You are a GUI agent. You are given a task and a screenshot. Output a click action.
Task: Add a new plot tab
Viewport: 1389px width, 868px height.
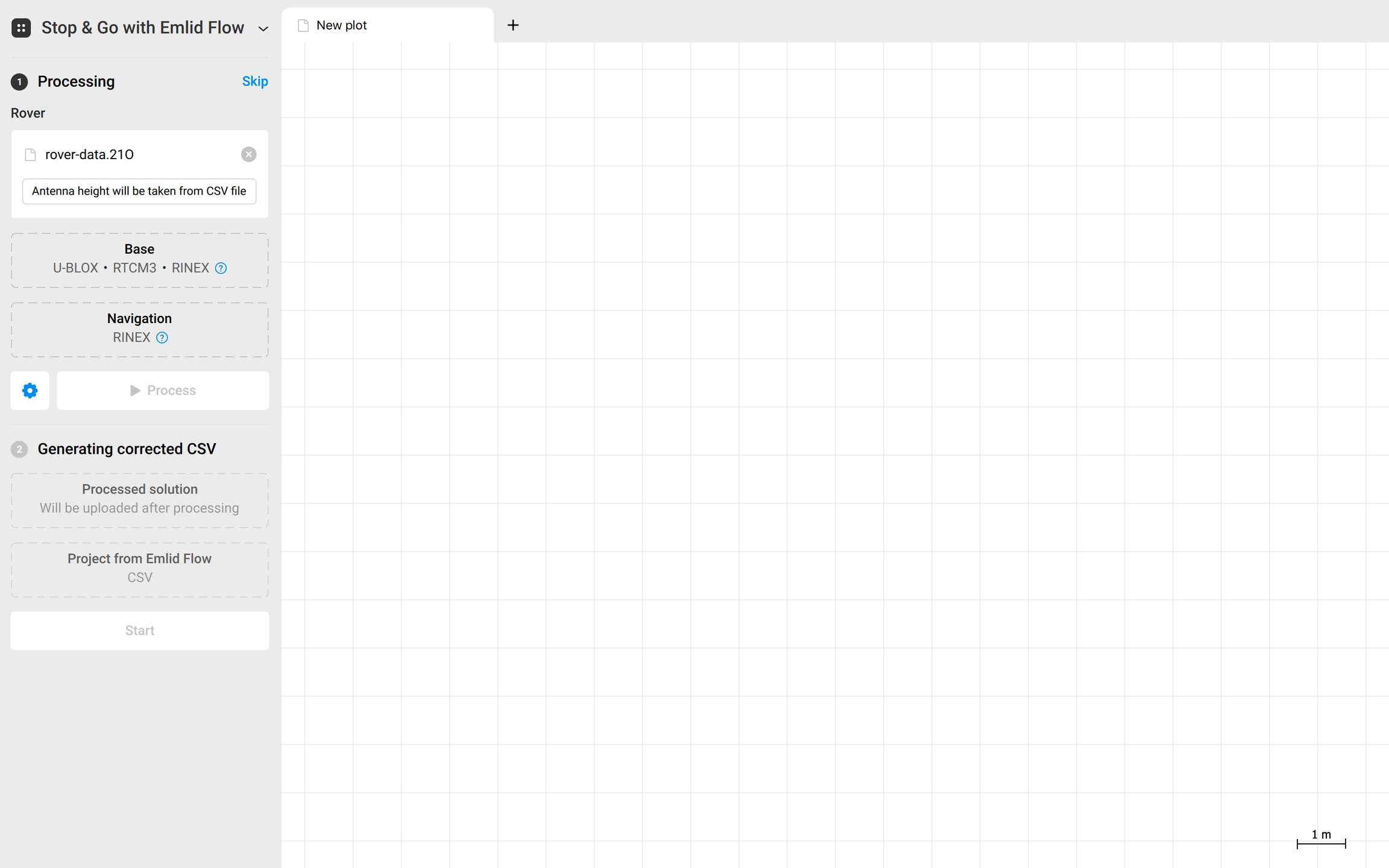[x=513, y=25]
